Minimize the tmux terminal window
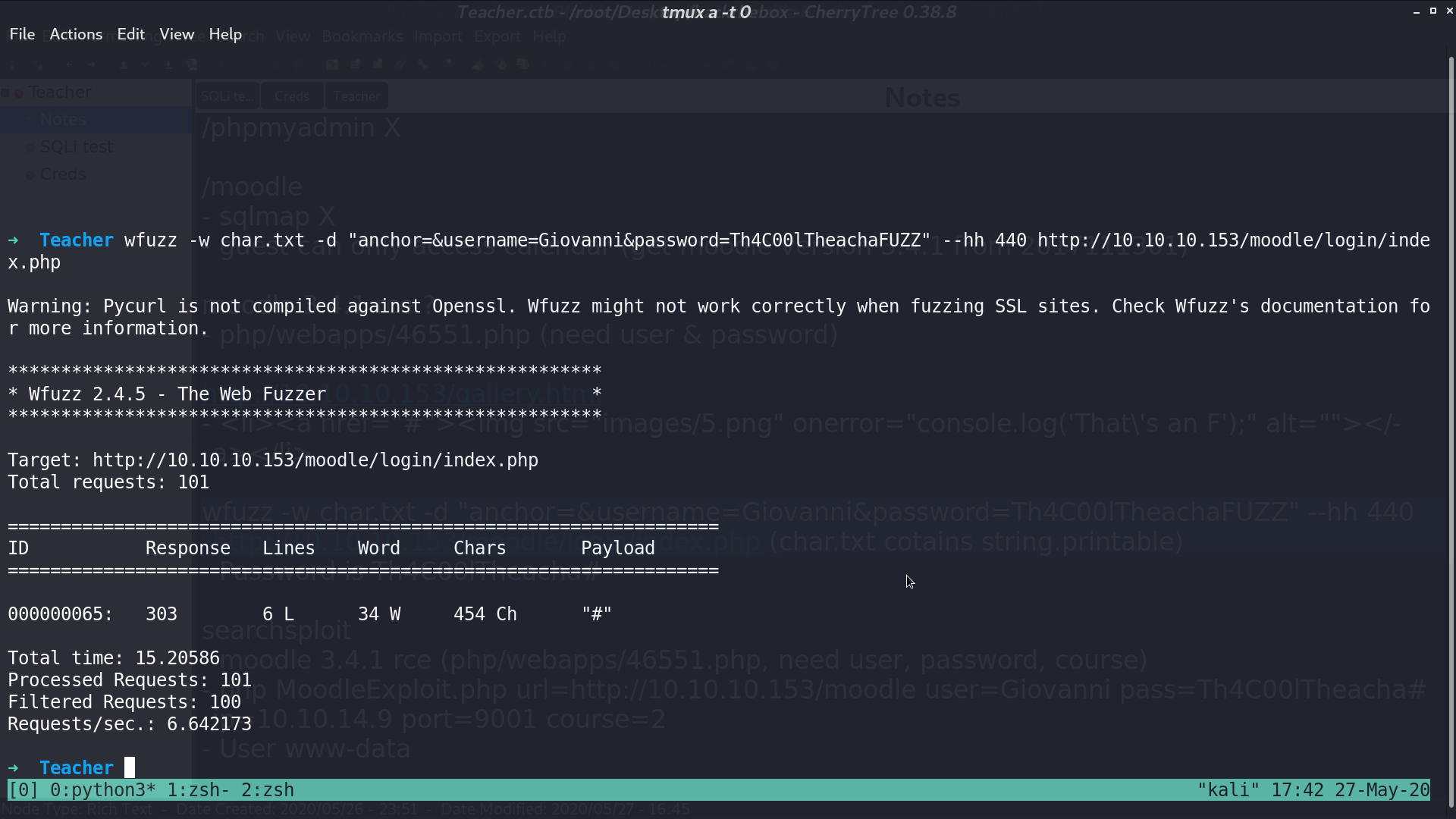The image size is (1456, 819). click(1417, 11)
